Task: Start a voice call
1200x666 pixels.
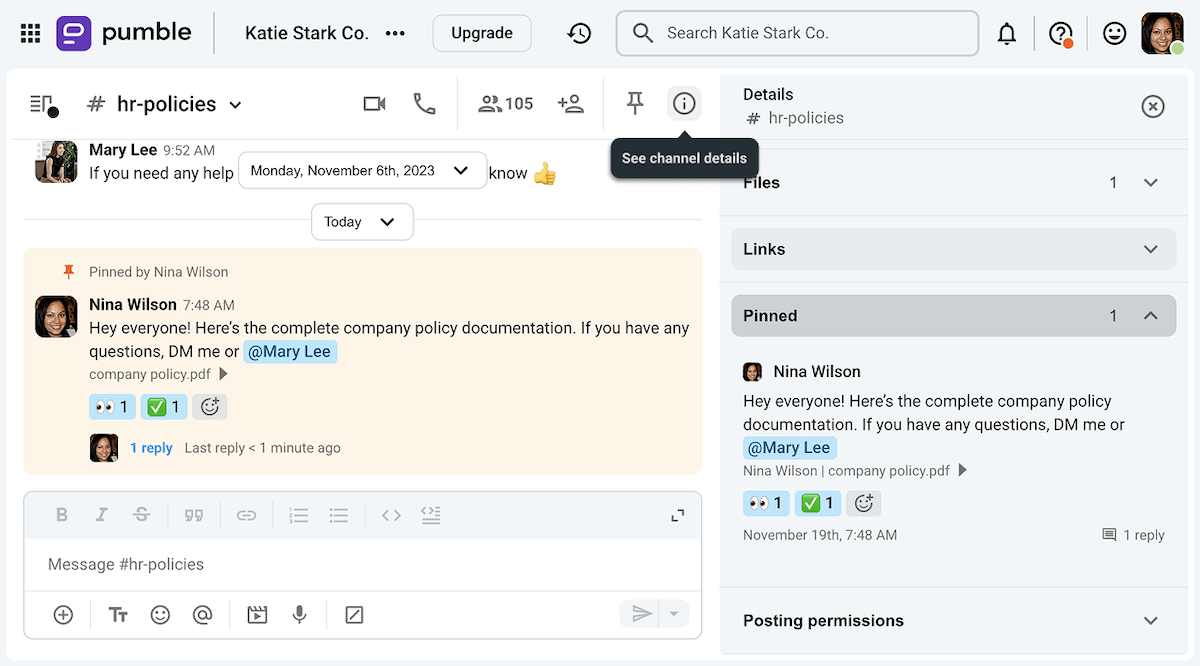Action: 424,103
